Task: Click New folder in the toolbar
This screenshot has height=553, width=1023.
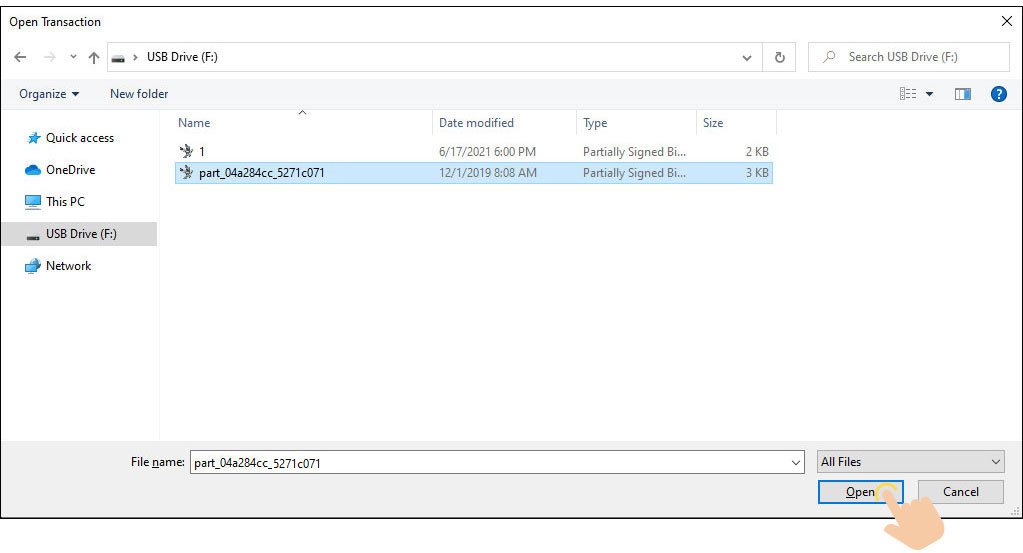Action: tap(139, 94)
